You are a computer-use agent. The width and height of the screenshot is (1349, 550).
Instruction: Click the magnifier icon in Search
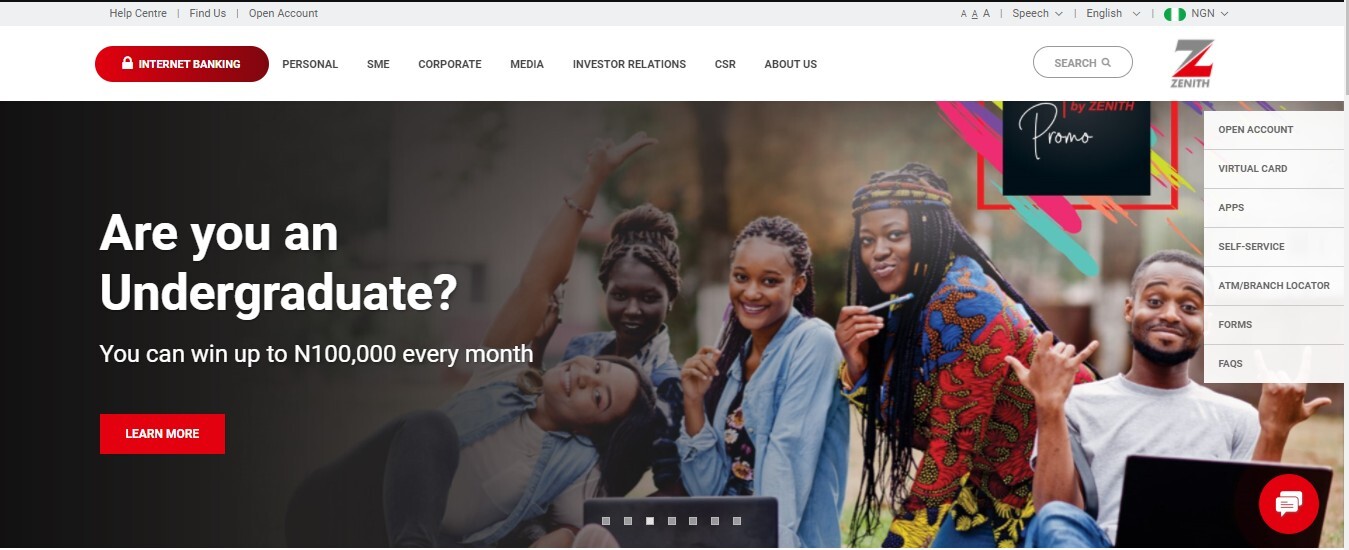(x=1106, y=63)
